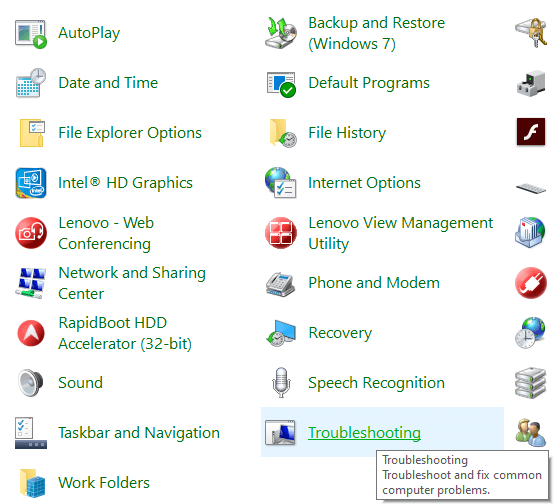554x504 pixels.
Task: Click the Default Programs label
Action: click(369, 83)
